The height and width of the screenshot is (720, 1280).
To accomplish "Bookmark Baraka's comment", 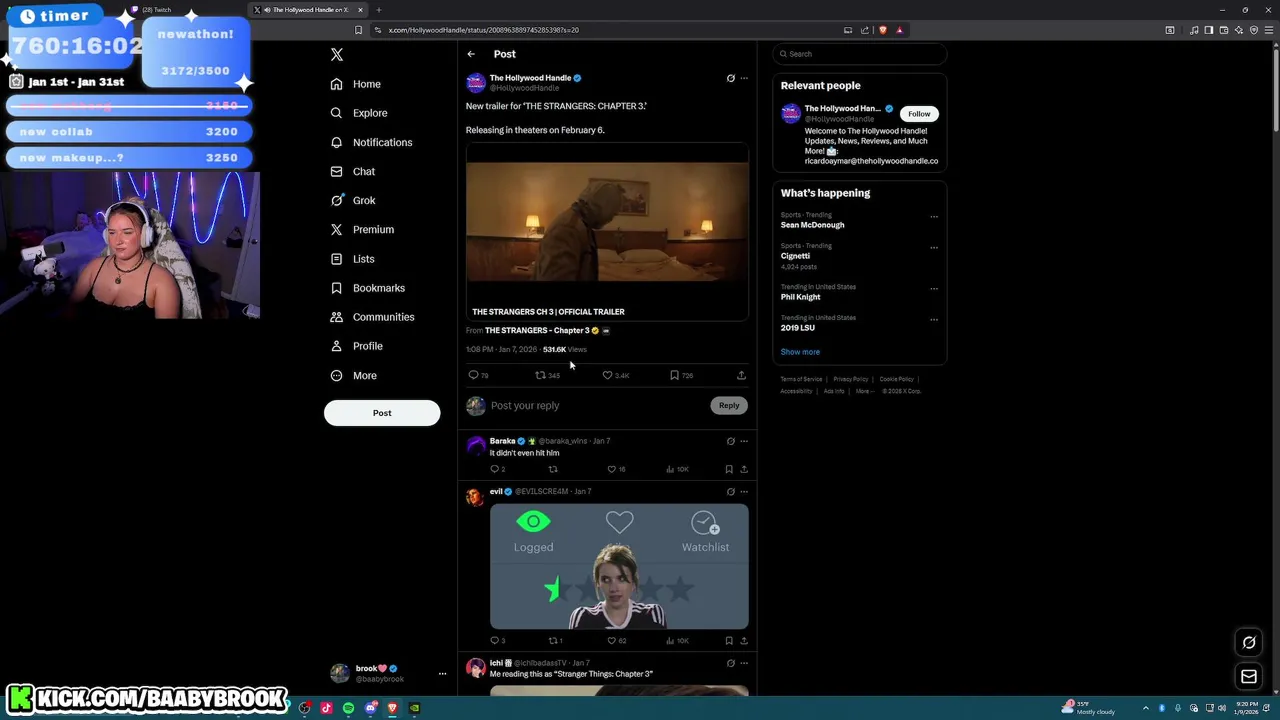I will (729, 469).
